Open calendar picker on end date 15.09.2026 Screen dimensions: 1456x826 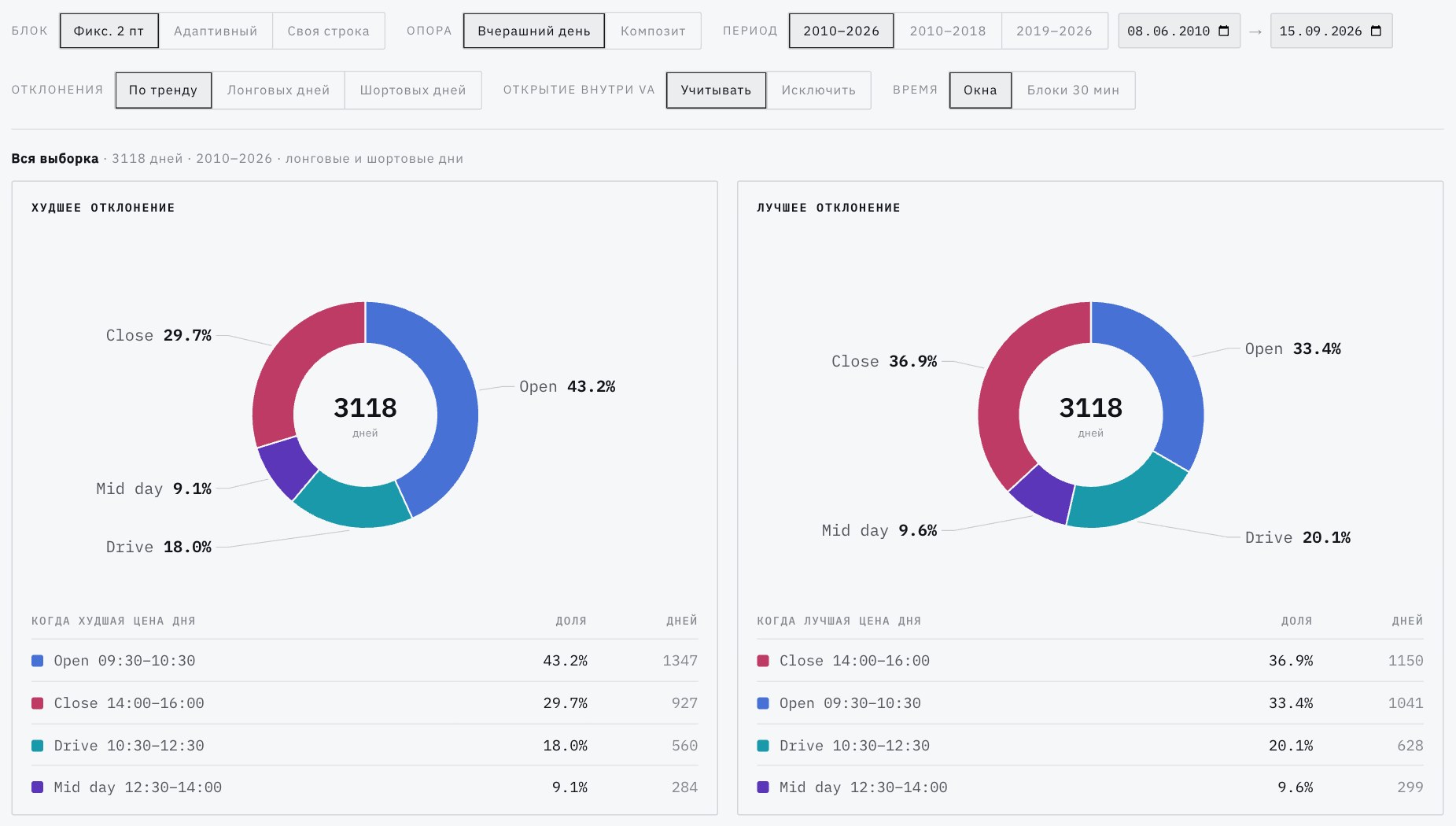(x=1376, y=31)
